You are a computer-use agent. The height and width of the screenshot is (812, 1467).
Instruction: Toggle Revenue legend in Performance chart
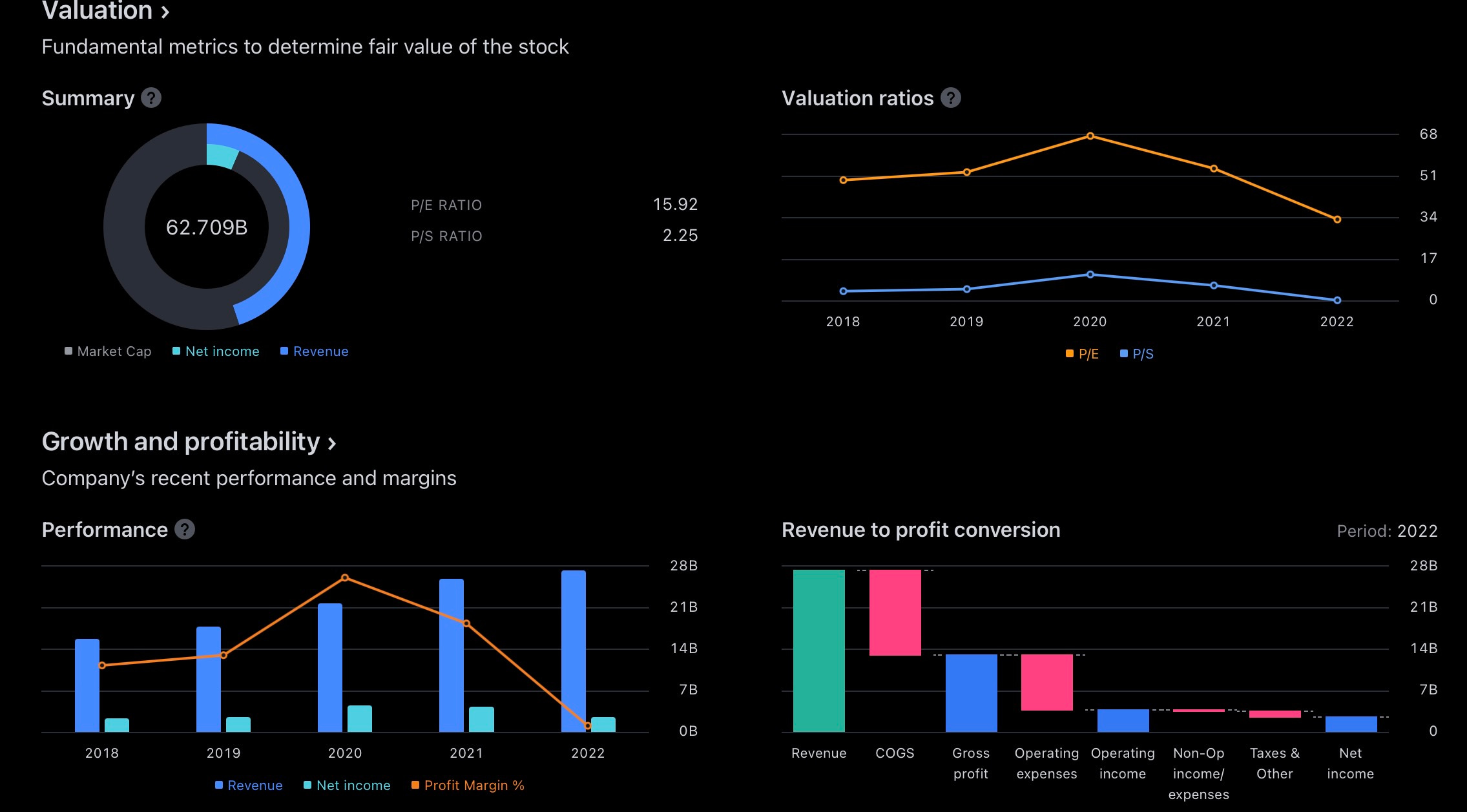[249, 786]
